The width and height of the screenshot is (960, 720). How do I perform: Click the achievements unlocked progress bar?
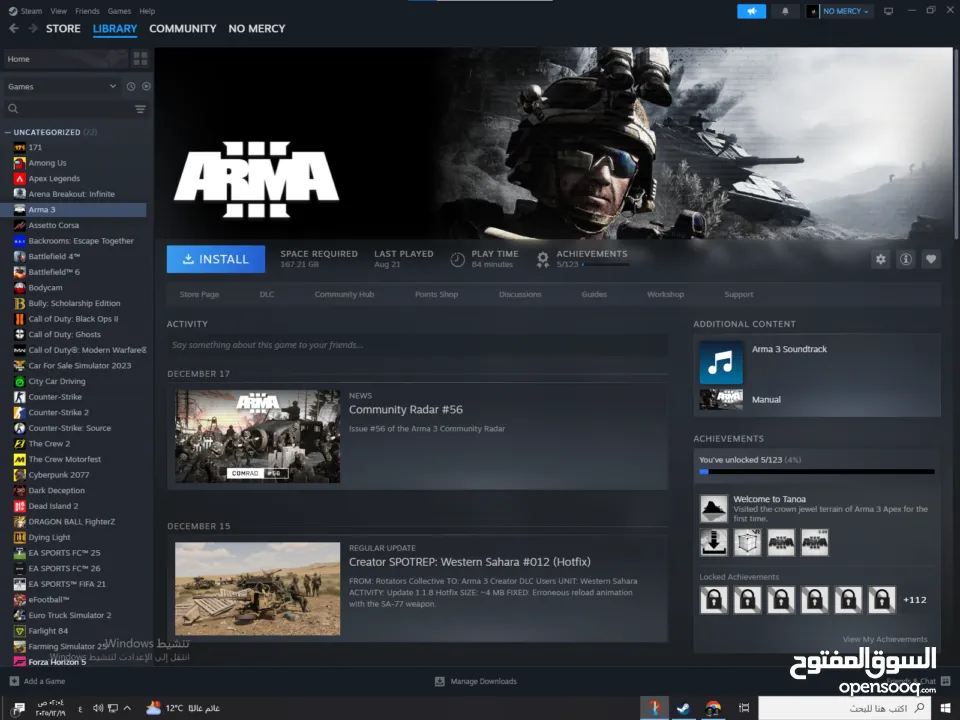[816, 471]
